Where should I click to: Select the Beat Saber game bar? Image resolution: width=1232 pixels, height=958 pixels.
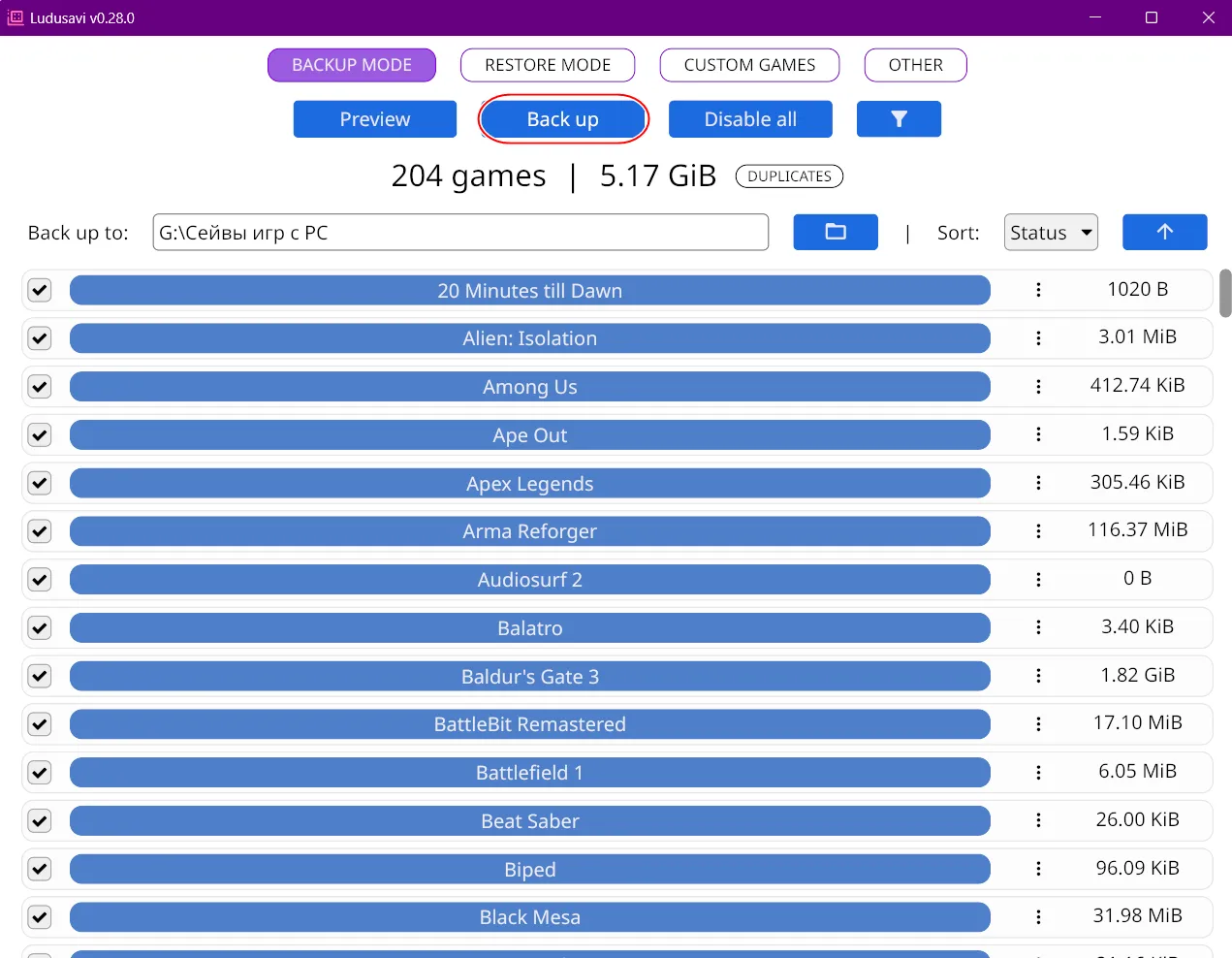click(x=530, y=820)
